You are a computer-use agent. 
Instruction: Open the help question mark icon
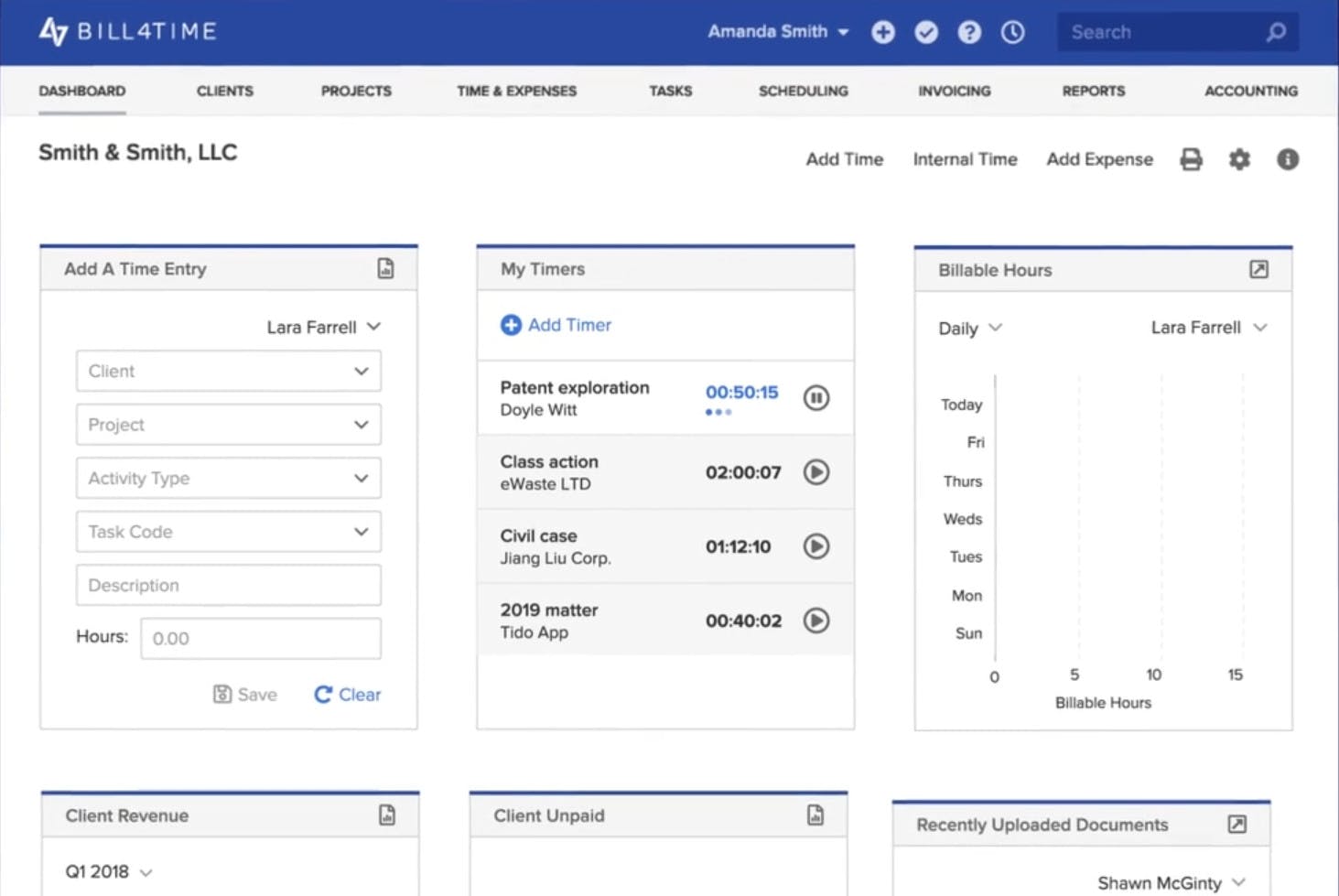pyautogui.click(x=969, y=32)
